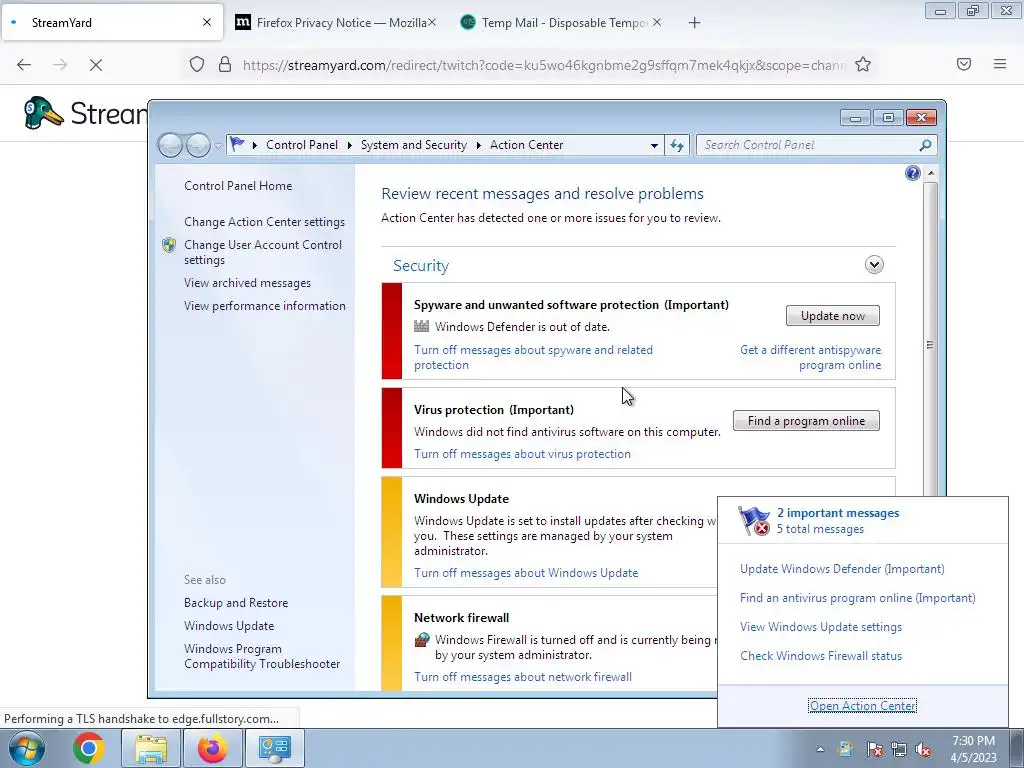Click the search magnifier icon in Control Panel
The image size is (1024, 768).
pyautogui.click(x=925, y=145)
